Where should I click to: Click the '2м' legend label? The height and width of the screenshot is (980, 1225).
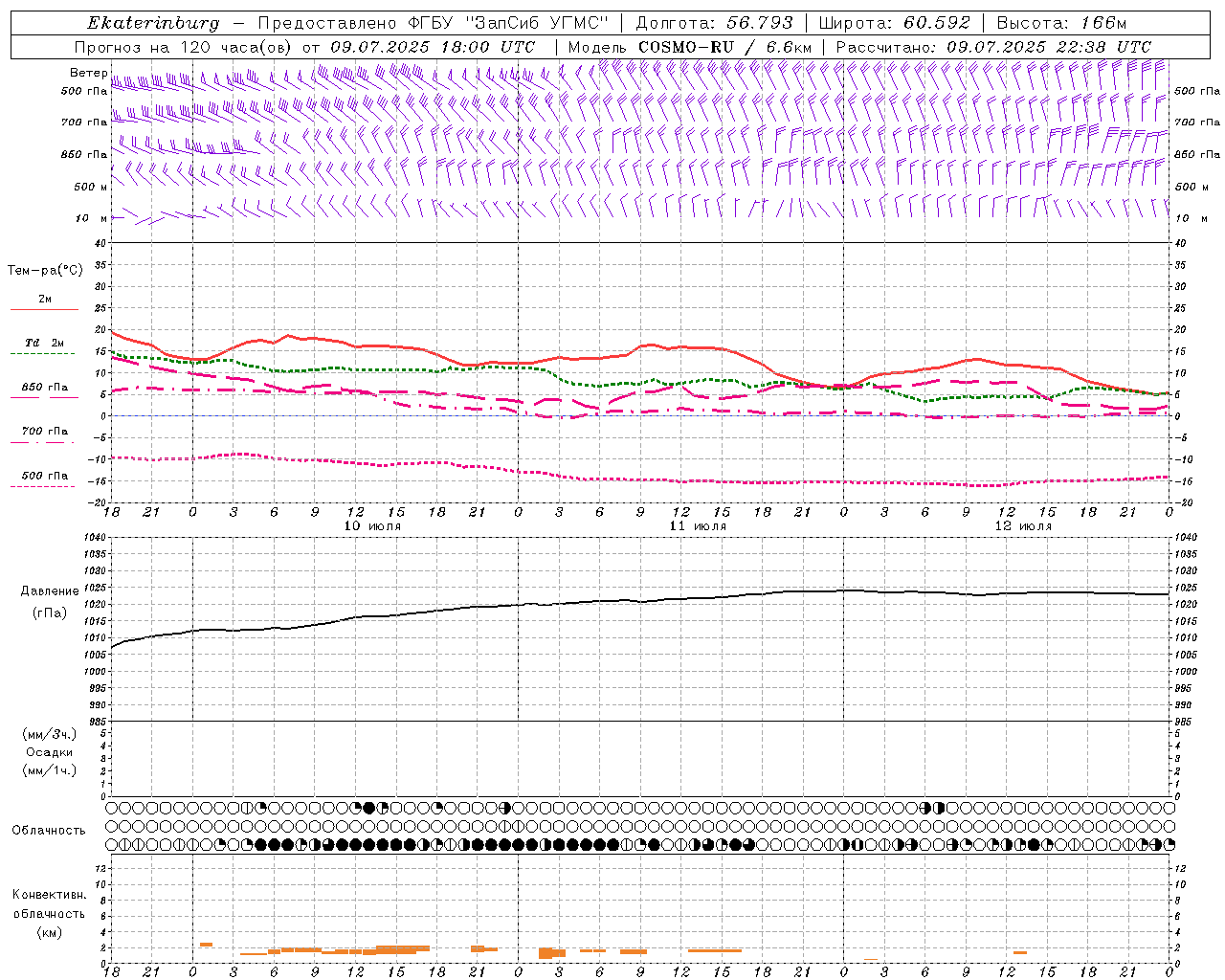click(45, 300)
